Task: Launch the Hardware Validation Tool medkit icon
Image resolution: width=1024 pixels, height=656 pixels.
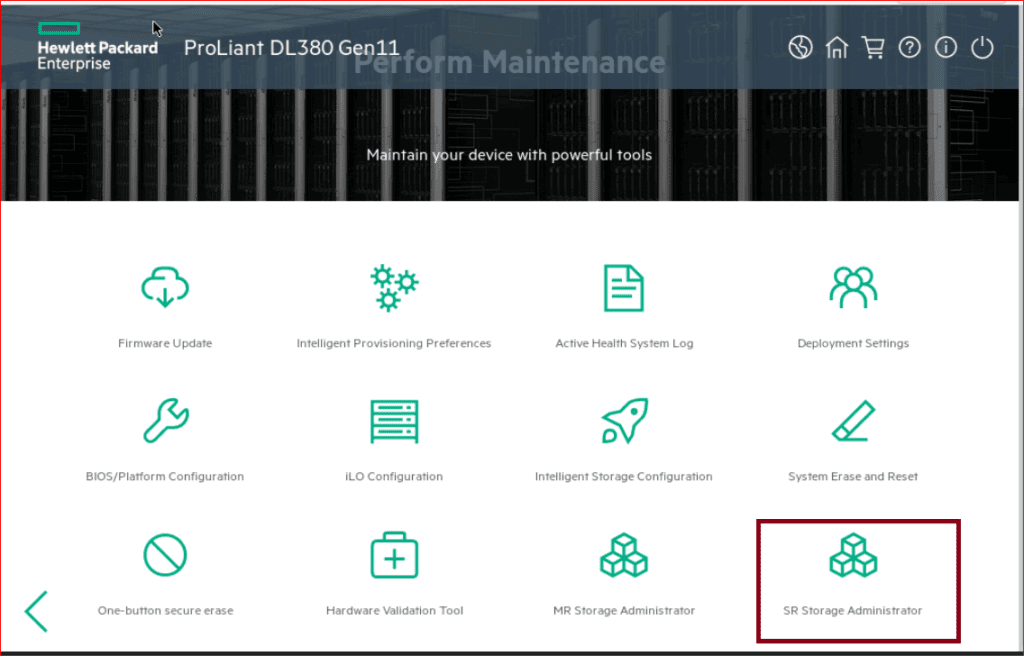Action: coord(394,555)
